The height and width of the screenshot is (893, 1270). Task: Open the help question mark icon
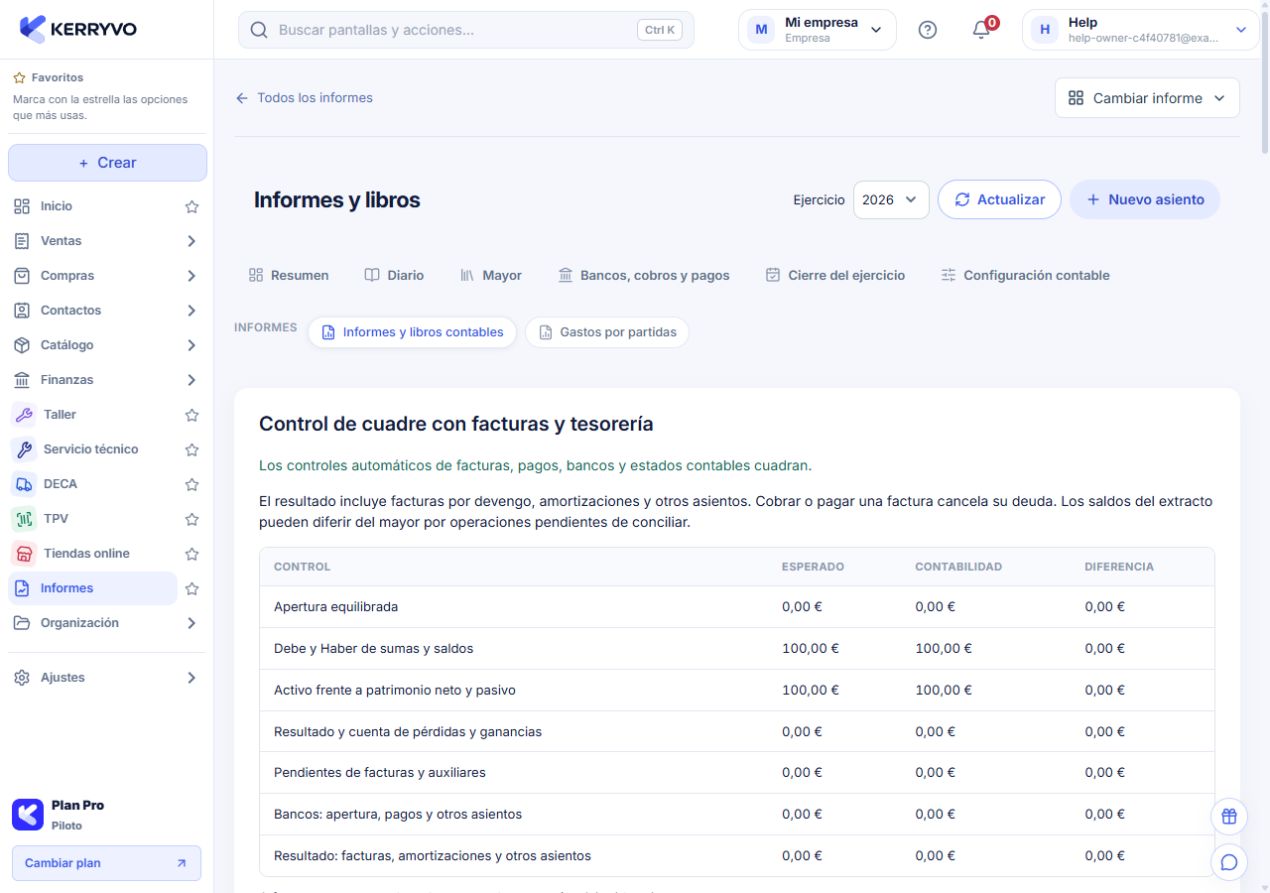(927, 30)
